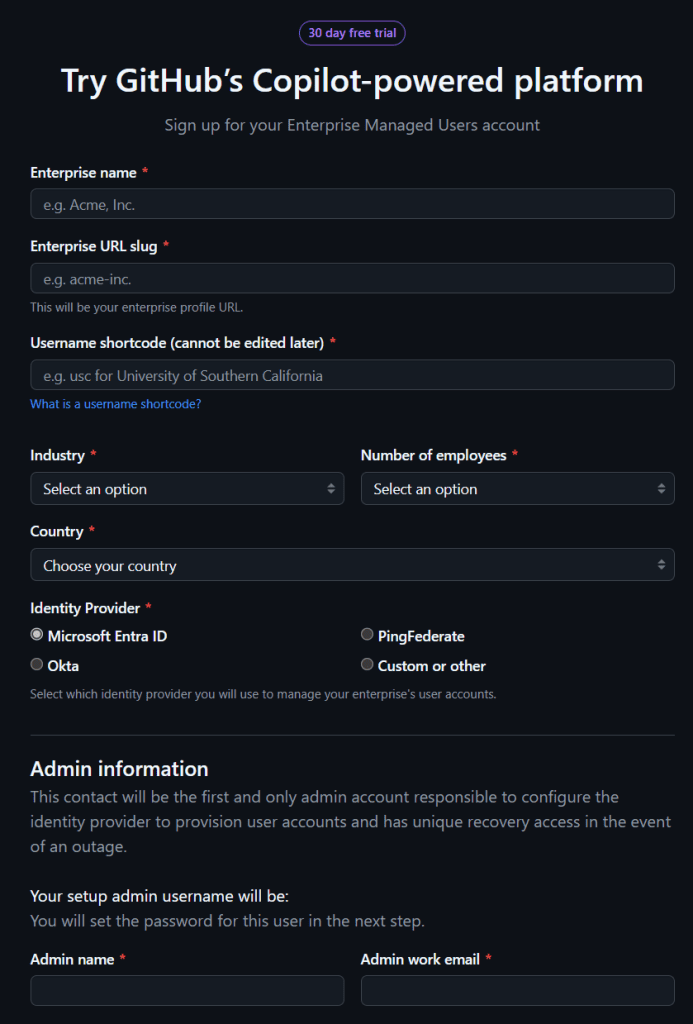Click the Enterprise URL slug field
Image resolution: width=693 pixels, height=1024 pixels.
352,278
